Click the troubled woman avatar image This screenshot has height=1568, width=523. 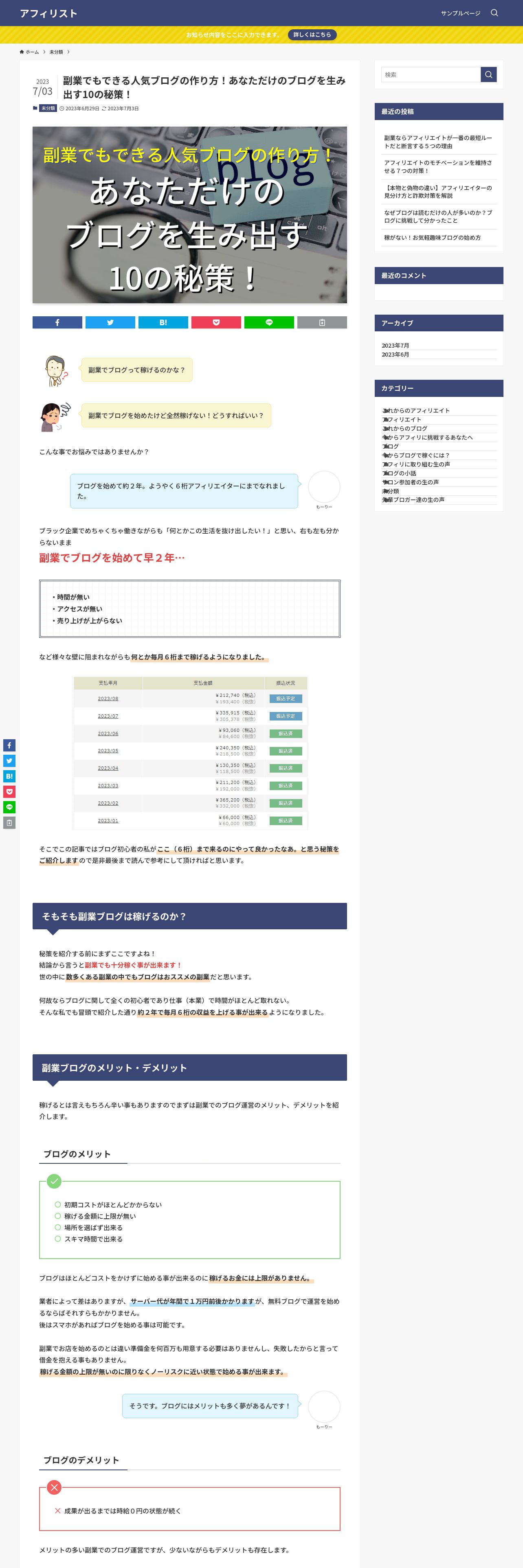pos(55,416)
